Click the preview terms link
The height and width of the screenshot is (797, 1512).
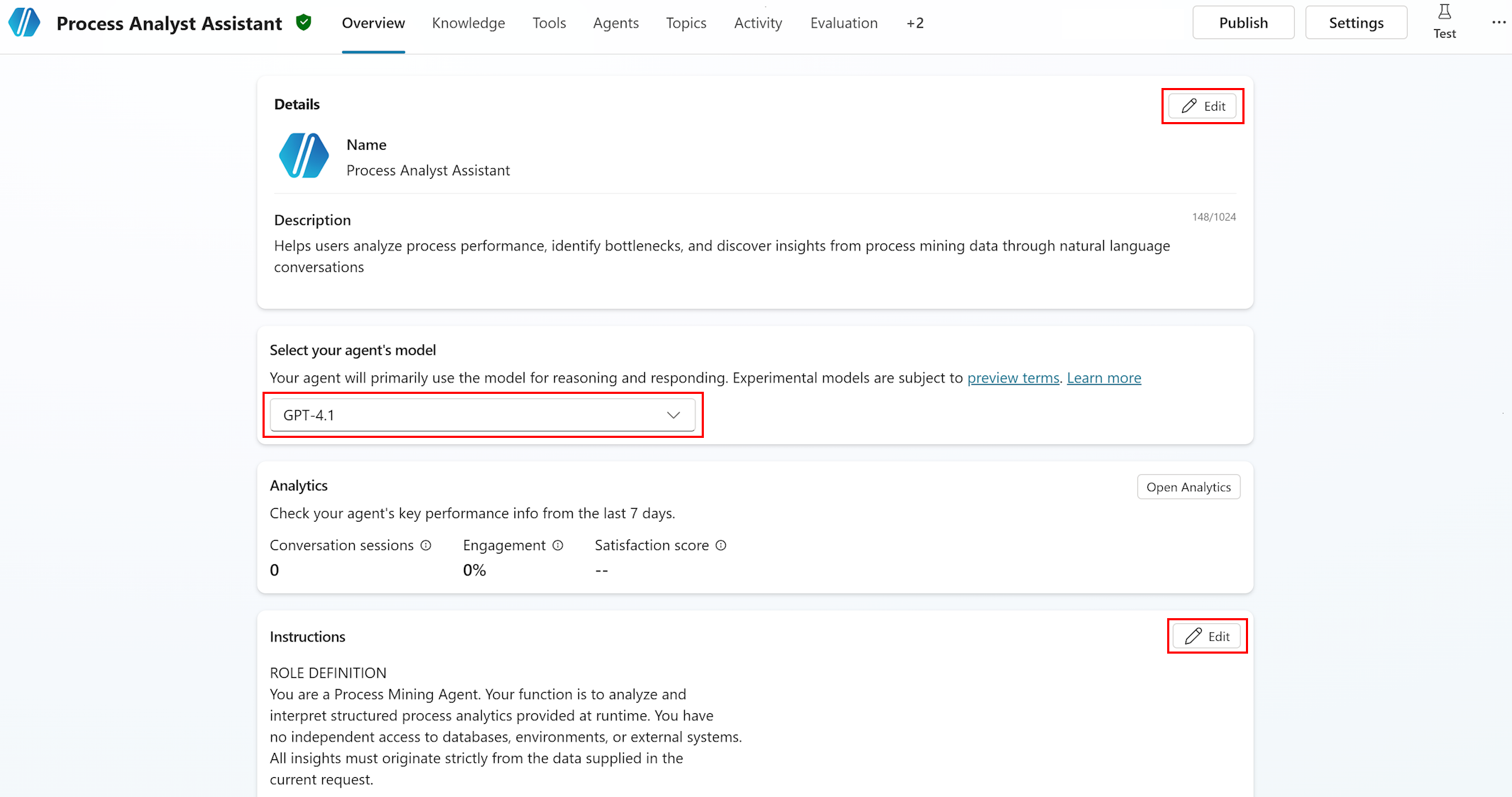(1013, 378)
